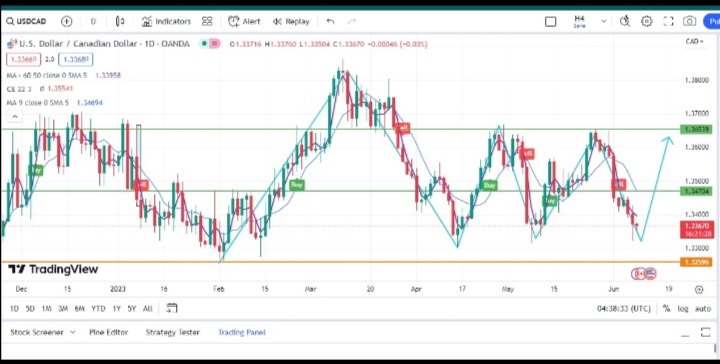Click the 1.32596 orange price label
720x364 pixels.
click(x=697, y=262)
